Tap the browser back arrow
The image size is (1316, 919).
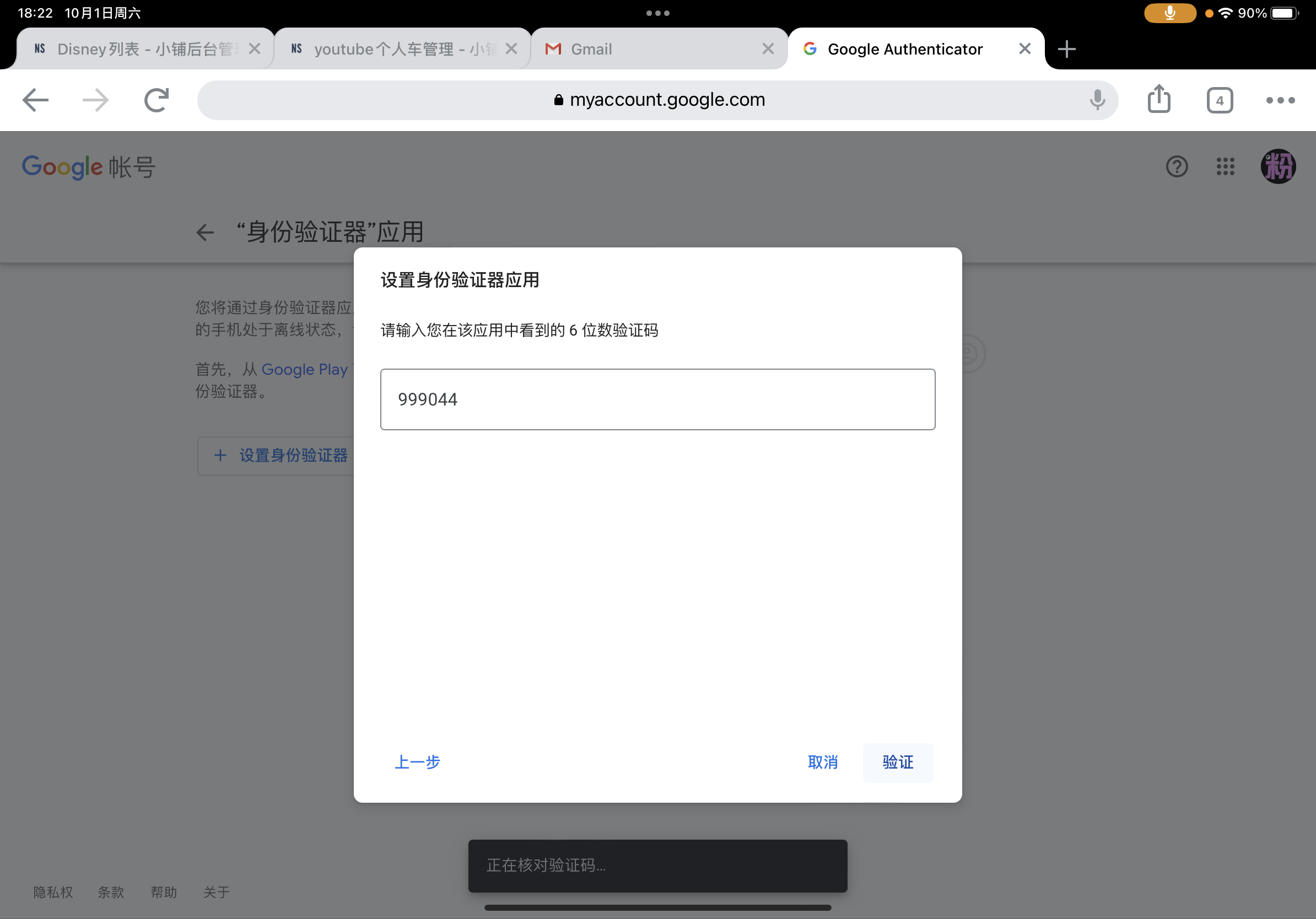click(x=35, y=100)
